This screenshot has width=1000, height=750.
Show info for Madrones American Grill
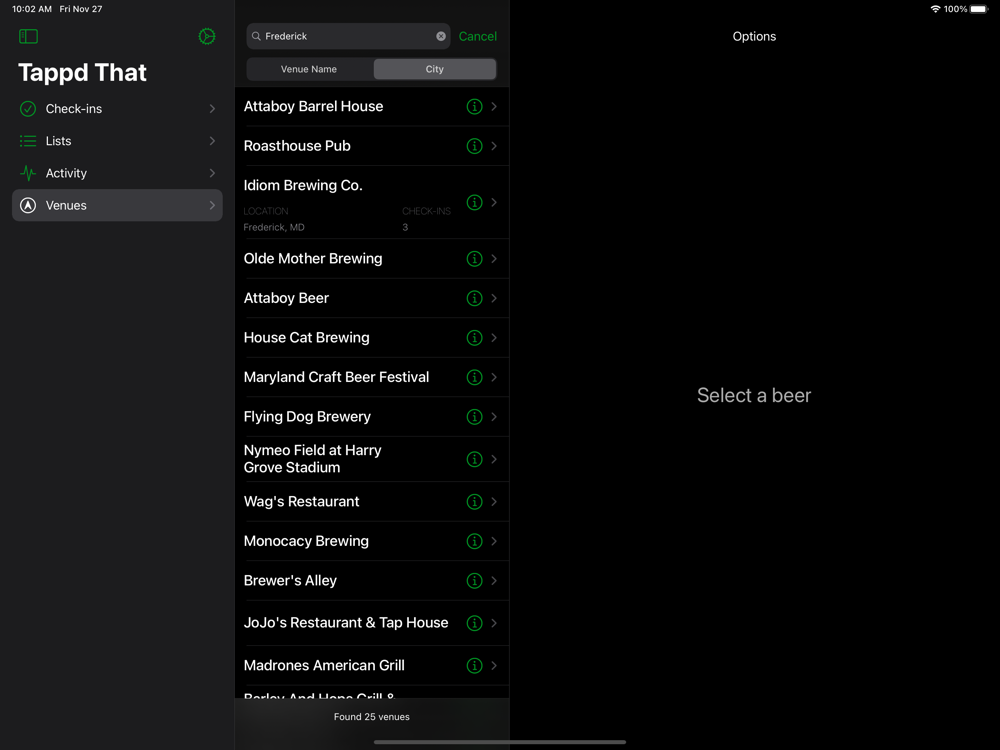pyautogui.click(x=474, y=665)
